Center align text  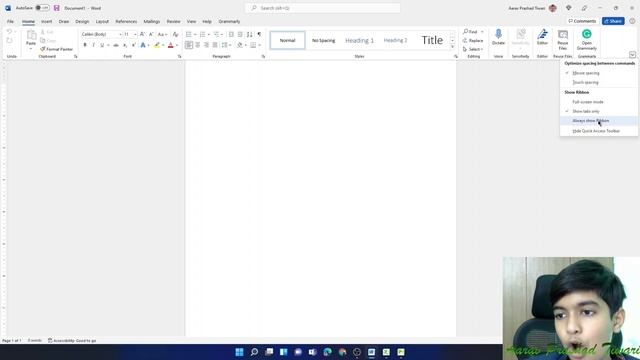(x=198, y=45)
